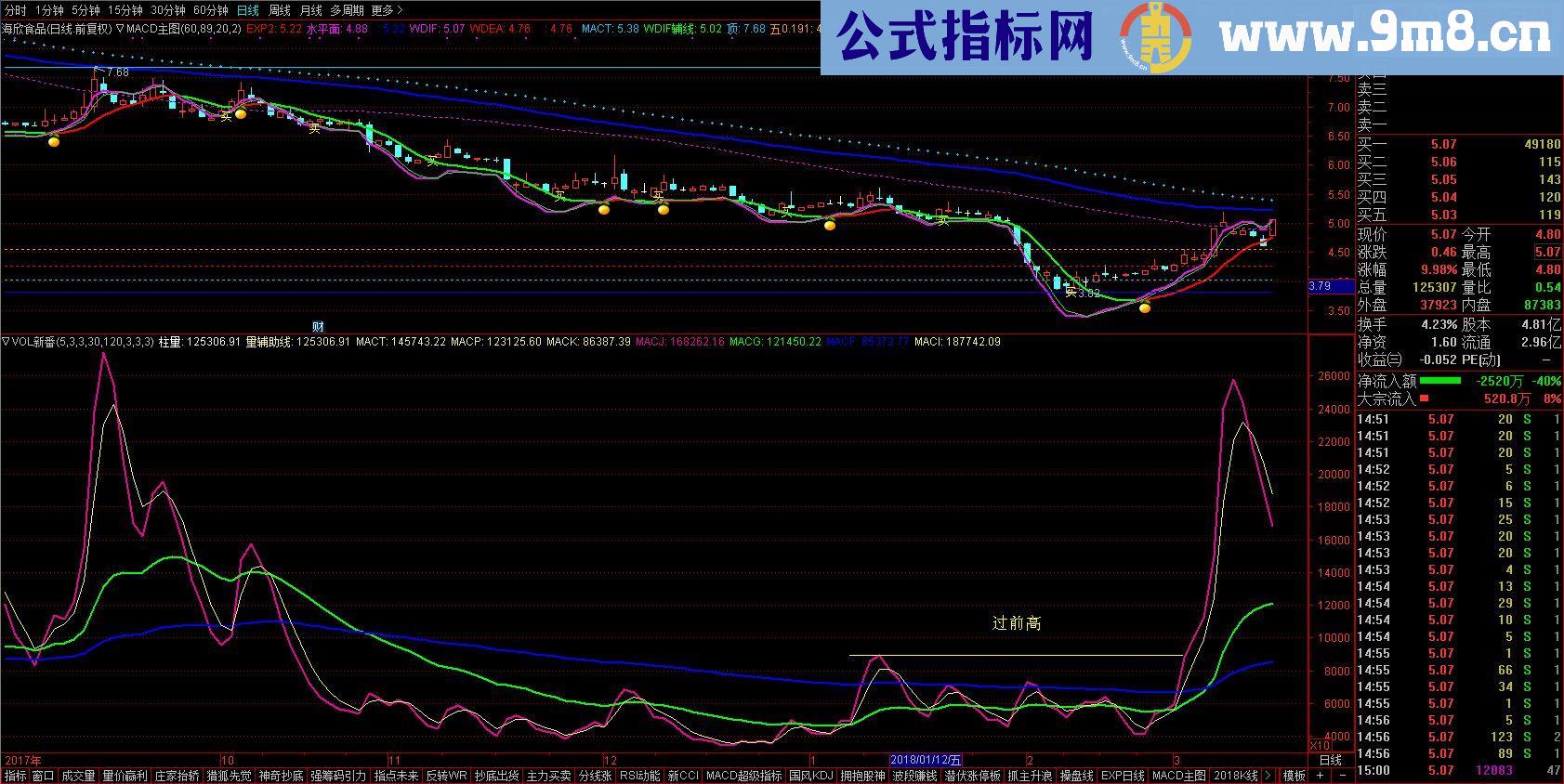Switch to 月线 monthly chart
Image resolution: width=1564 pixels, height=784 pixels.
(310, 10)
